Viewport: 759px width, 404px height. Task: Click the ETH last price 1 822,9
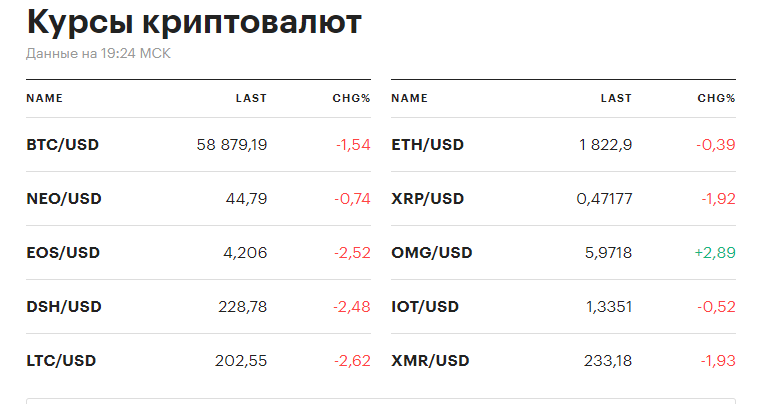pyautogui.click(x=605, y=145)
